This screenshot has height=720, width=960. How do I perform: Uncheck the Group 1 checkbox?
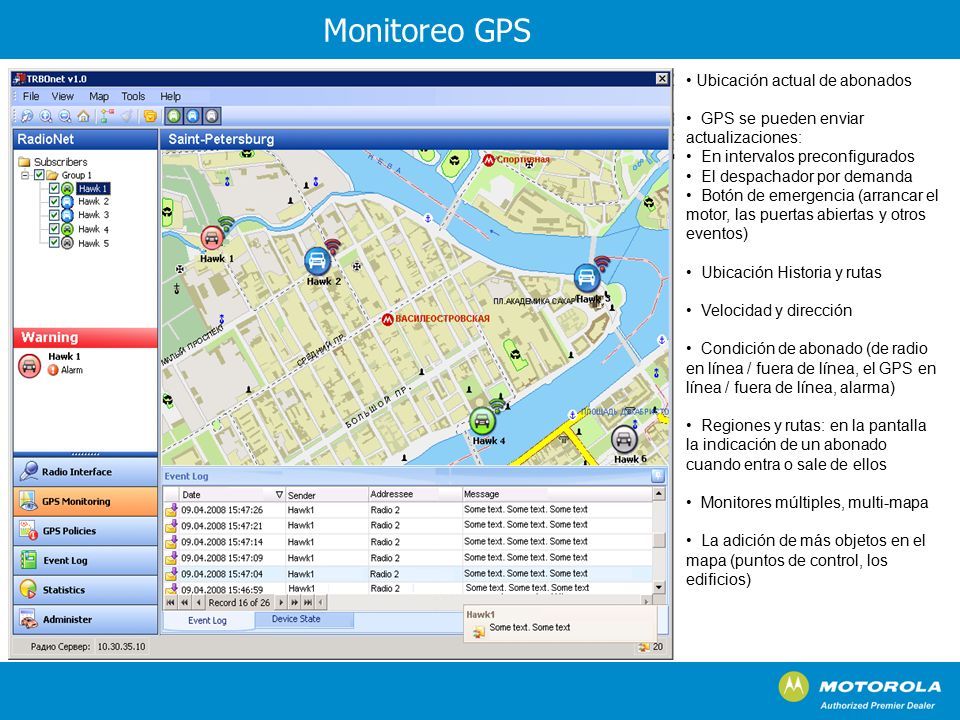pyautogui.click(x=39, y=175)
